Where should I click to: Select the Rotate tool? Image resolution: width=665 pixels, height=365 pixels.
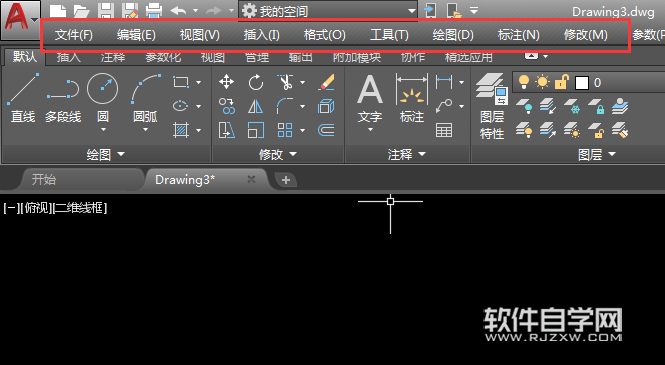tap(256, 82)
